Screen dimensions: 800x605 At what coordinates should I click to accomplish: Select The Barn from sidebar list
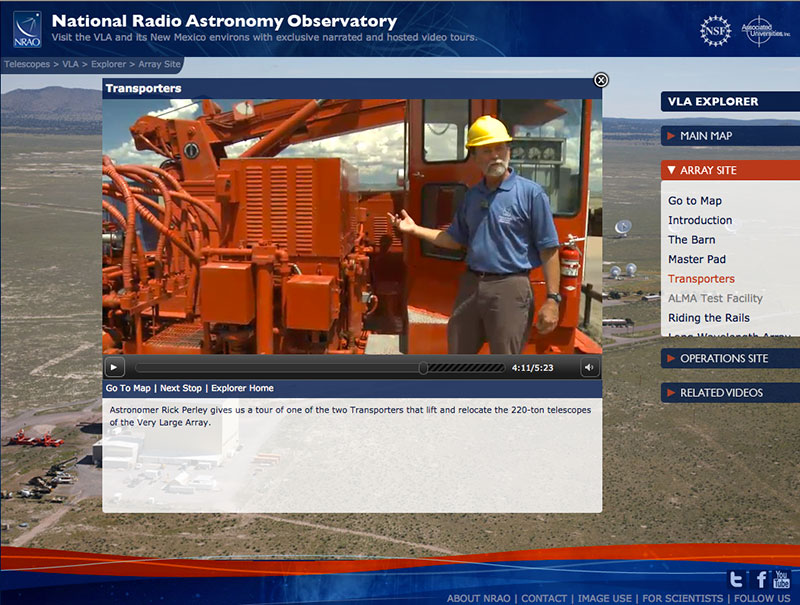[691, 240]
